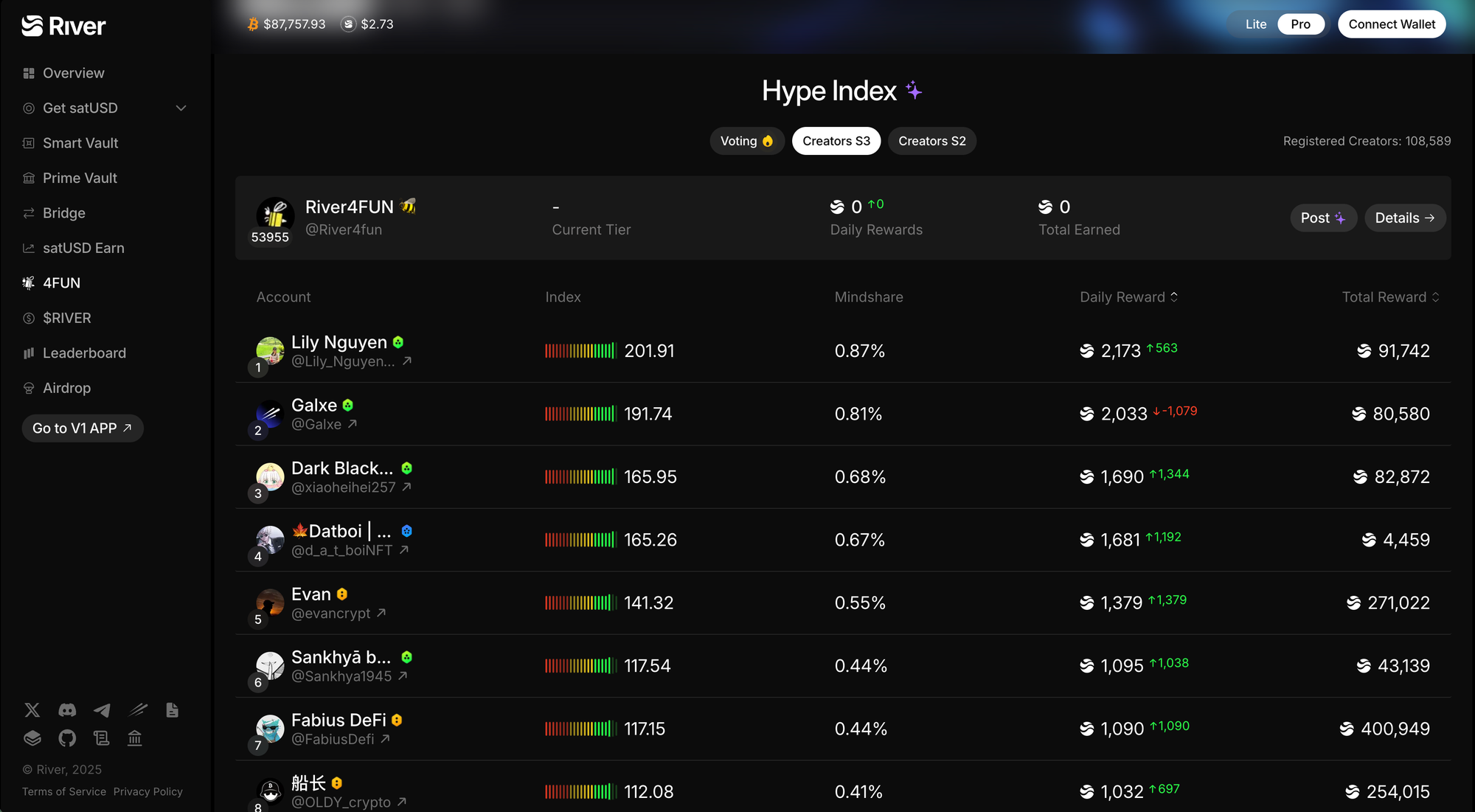Open Leaderboard in sidebar

pos(84,353)
